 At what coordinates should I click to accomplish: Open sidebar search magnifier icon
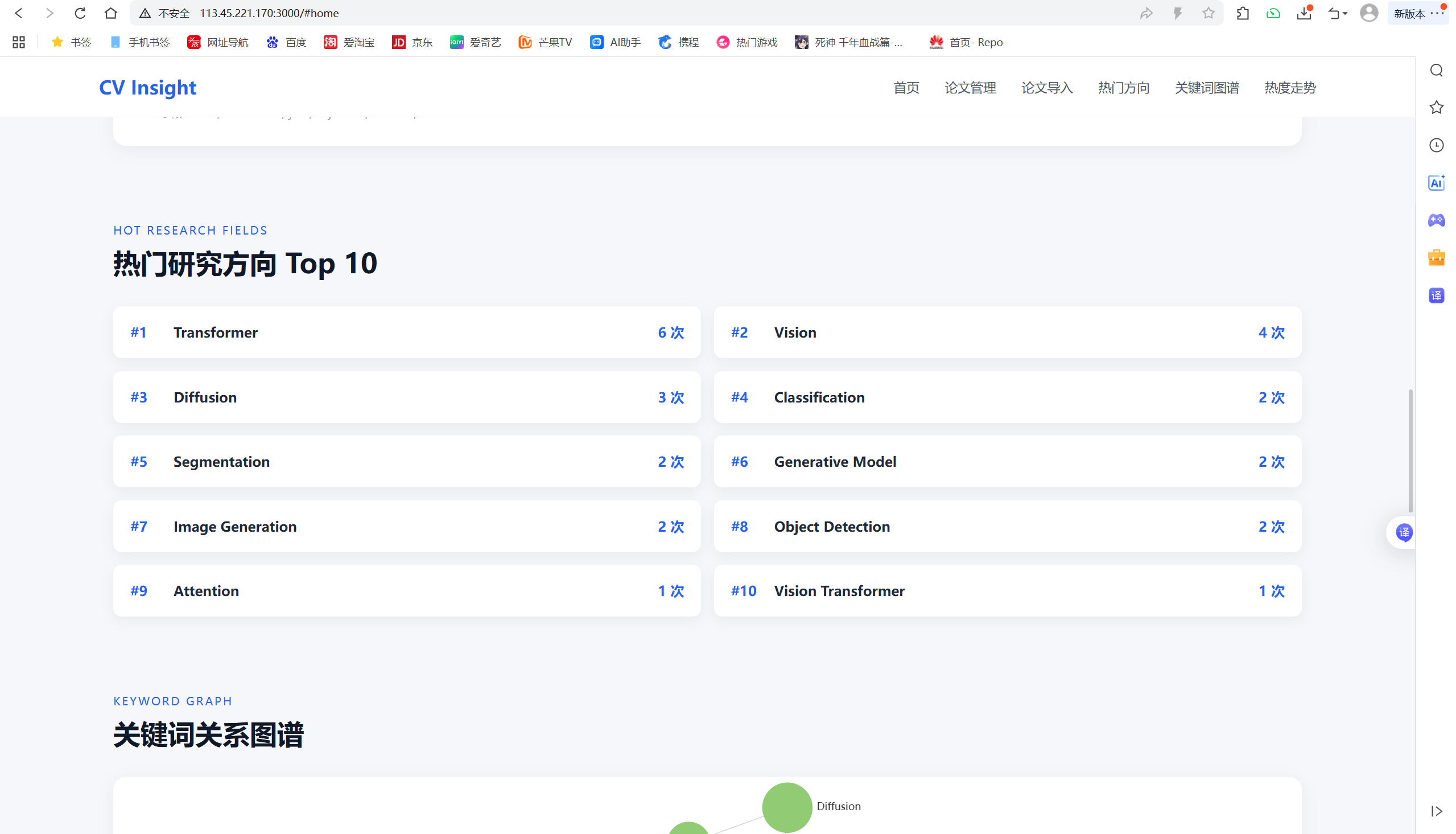pyautogui.click(x=1436, y=70)
